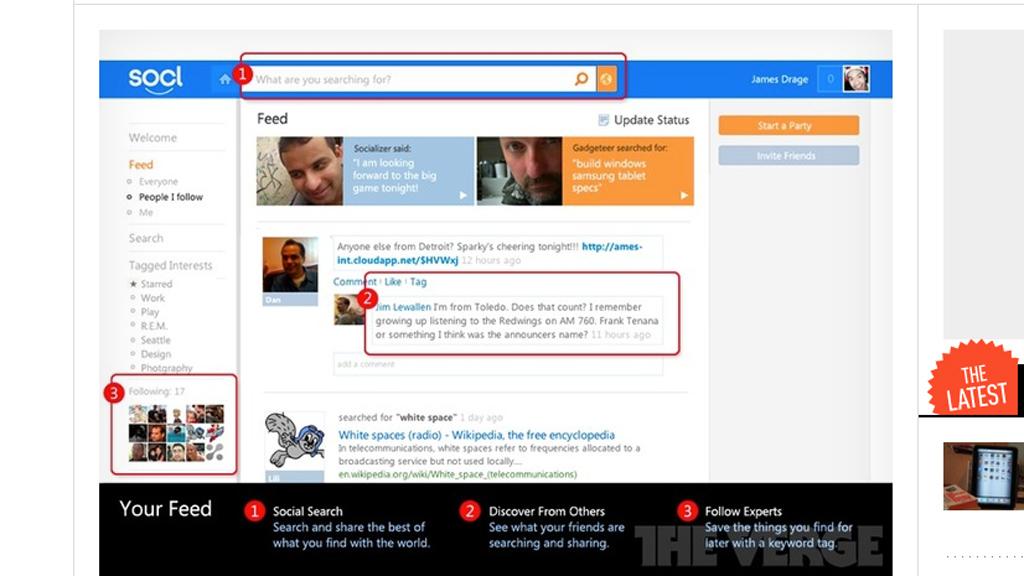
Task: Click the notification counter box showing 0
Action: click(829, 79)
